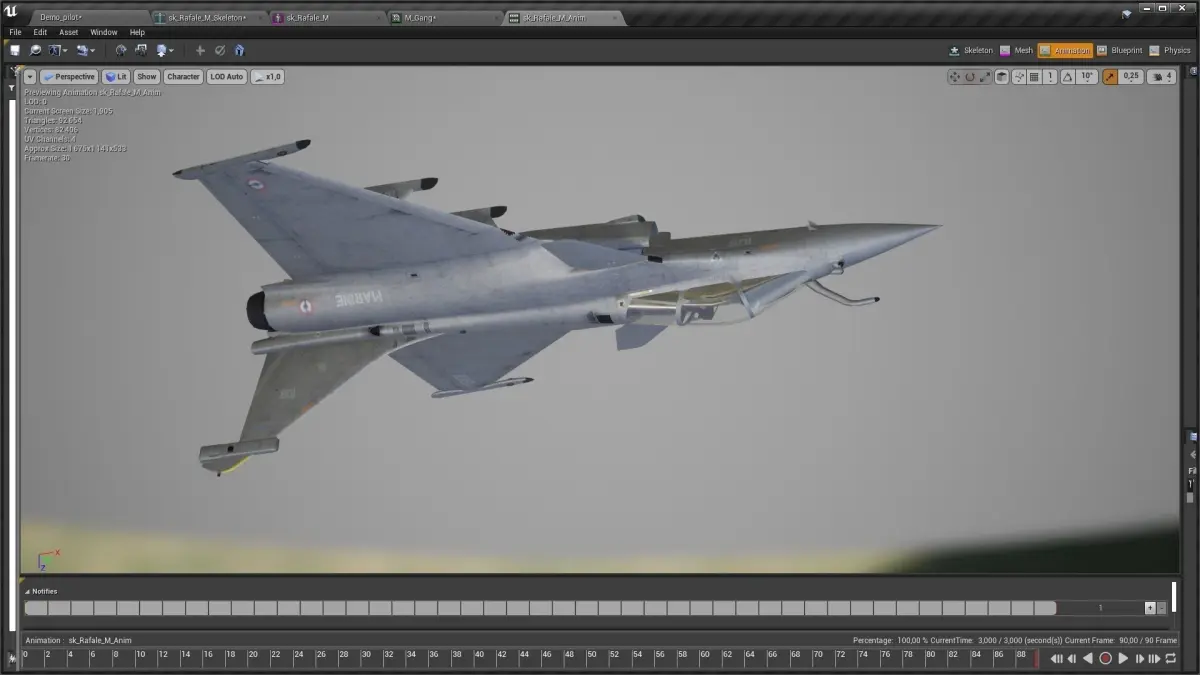Remove notify track with minus button
Image resolution: width=1200 pixels, height=675 pixels.
click(1161, 607)
